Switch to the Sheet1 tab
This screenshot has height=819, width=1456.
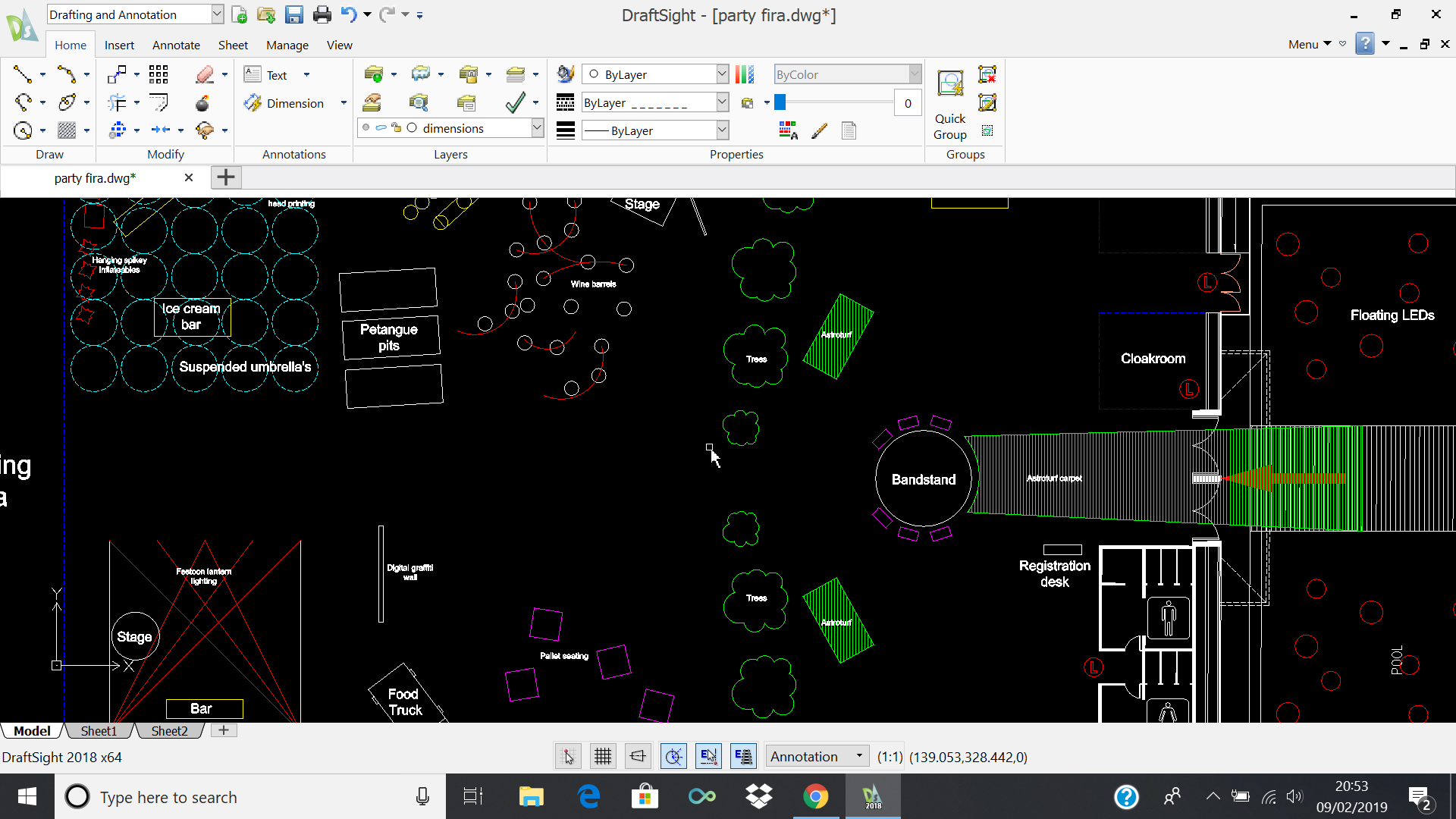coord(99,730)
